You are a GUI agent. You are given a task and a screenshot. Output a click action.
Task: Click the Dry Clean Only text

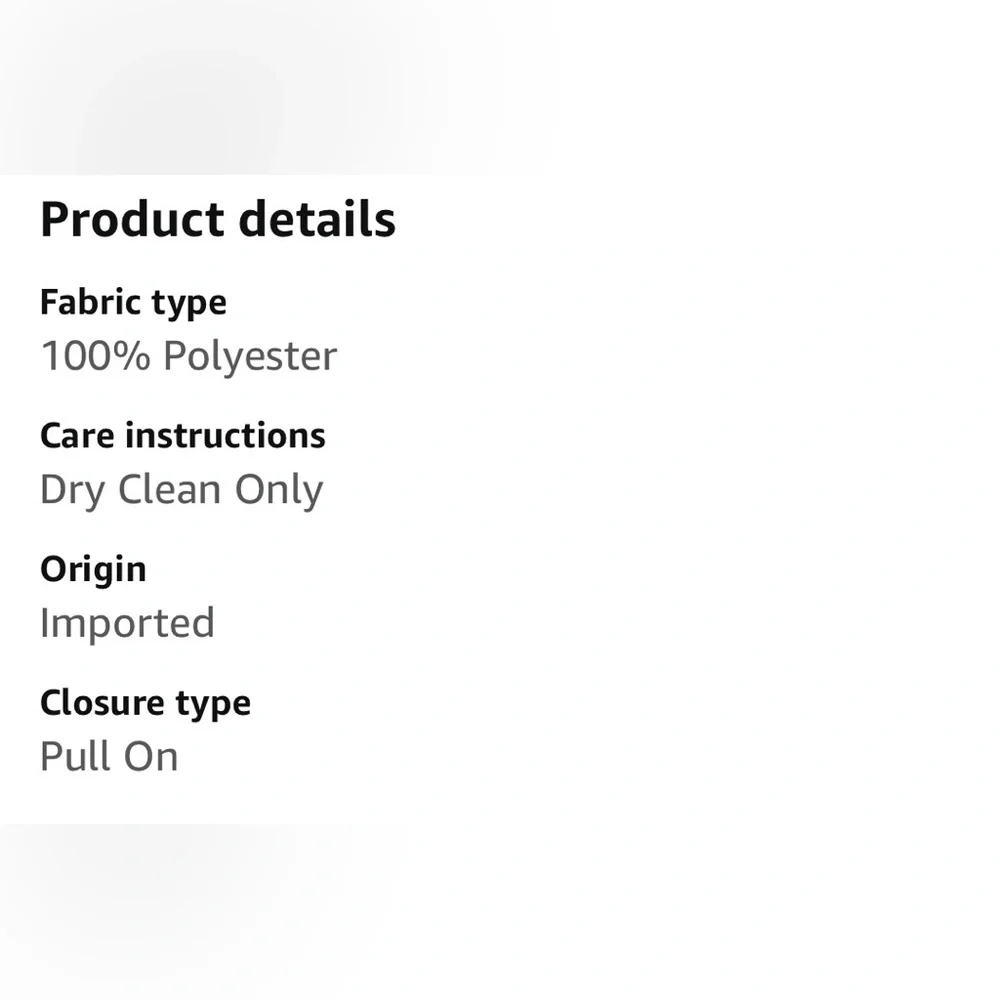(182, 490)
